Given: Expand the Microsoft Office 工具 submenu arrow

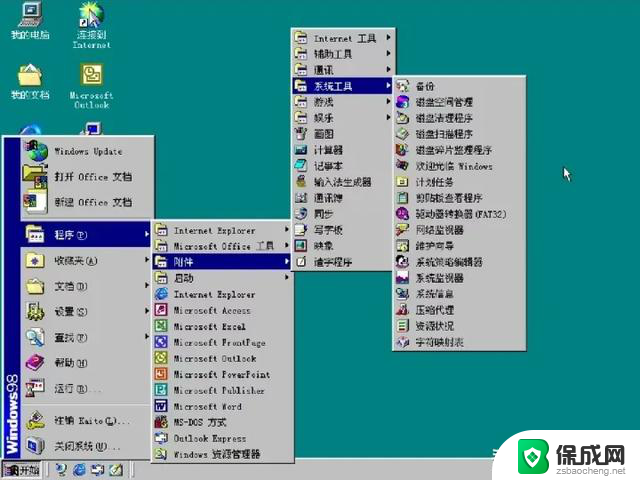Looking at the screenshot, I should click(x=287, y=246).
